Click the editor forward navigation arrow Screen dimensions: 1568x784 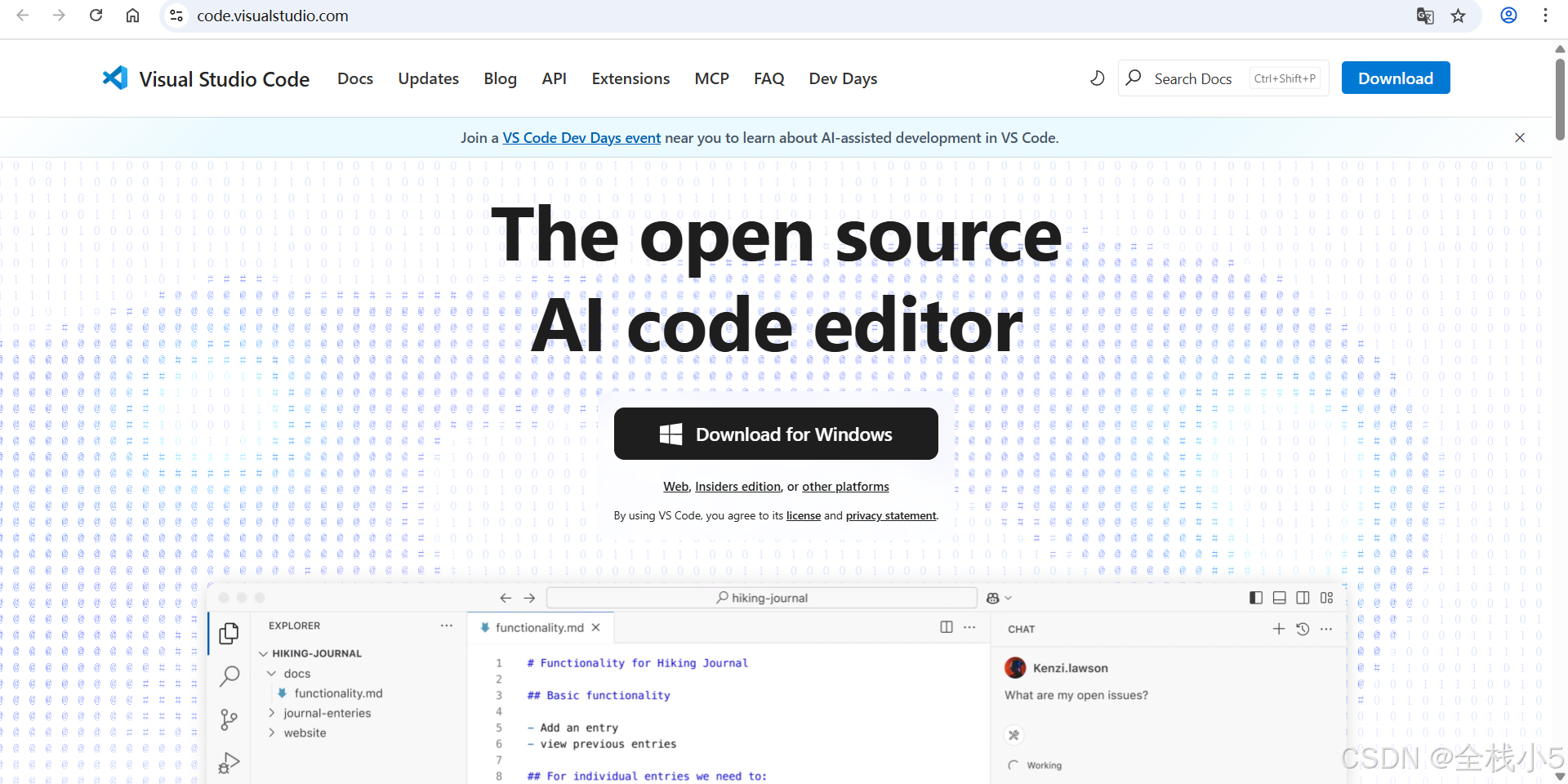529,598
